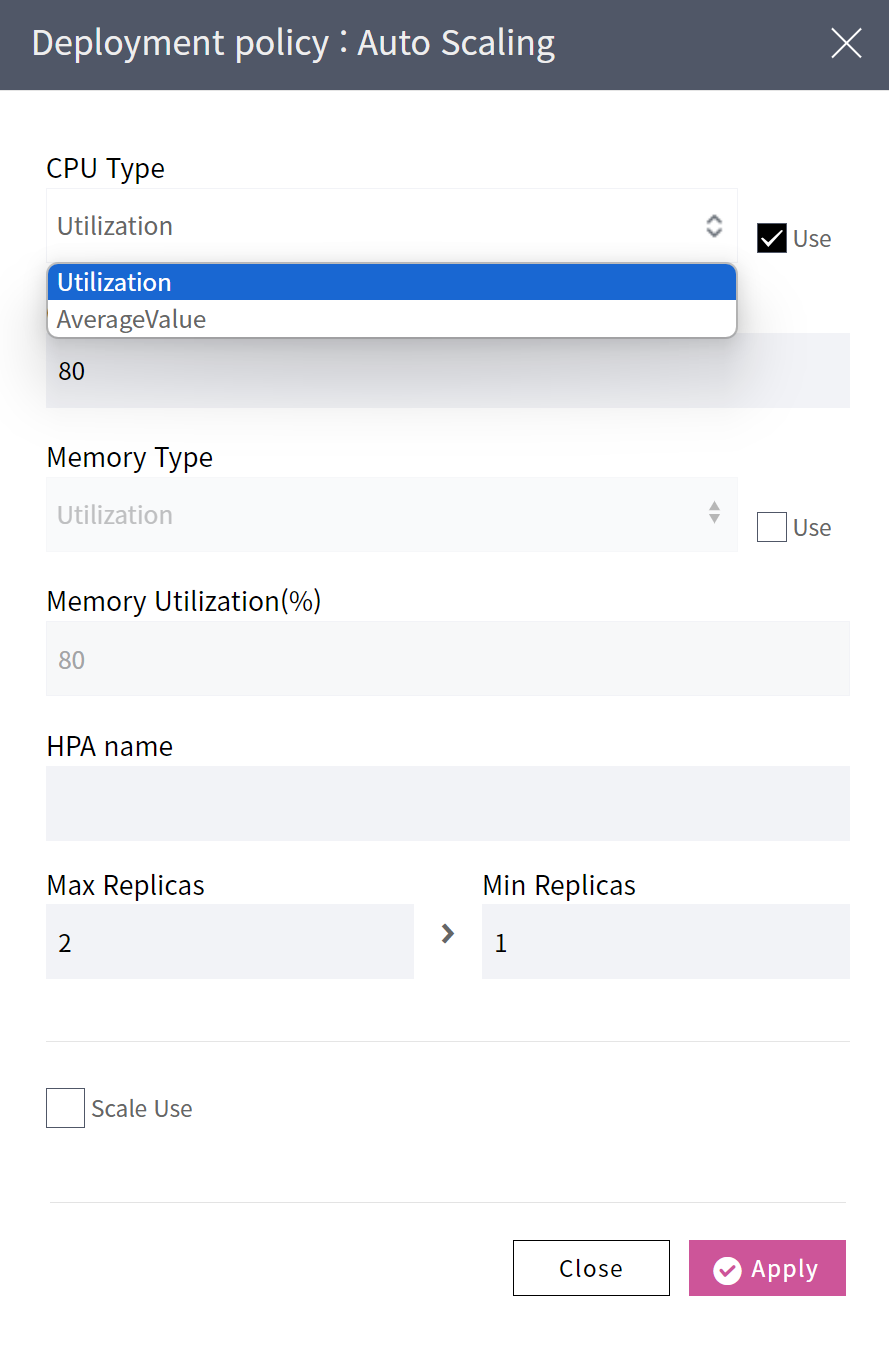Choose AverageValue from the CPU Type list
The width and height of the screenshot is (889, 1345).
pyautogui.click(x=390, y=320)
